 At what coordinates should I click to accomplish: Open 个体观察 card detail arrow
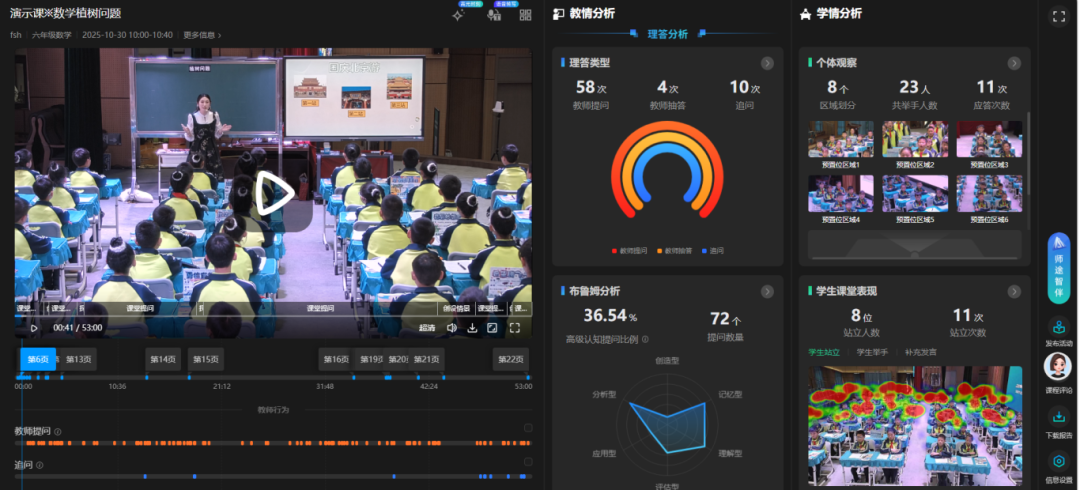(1014, 63)
